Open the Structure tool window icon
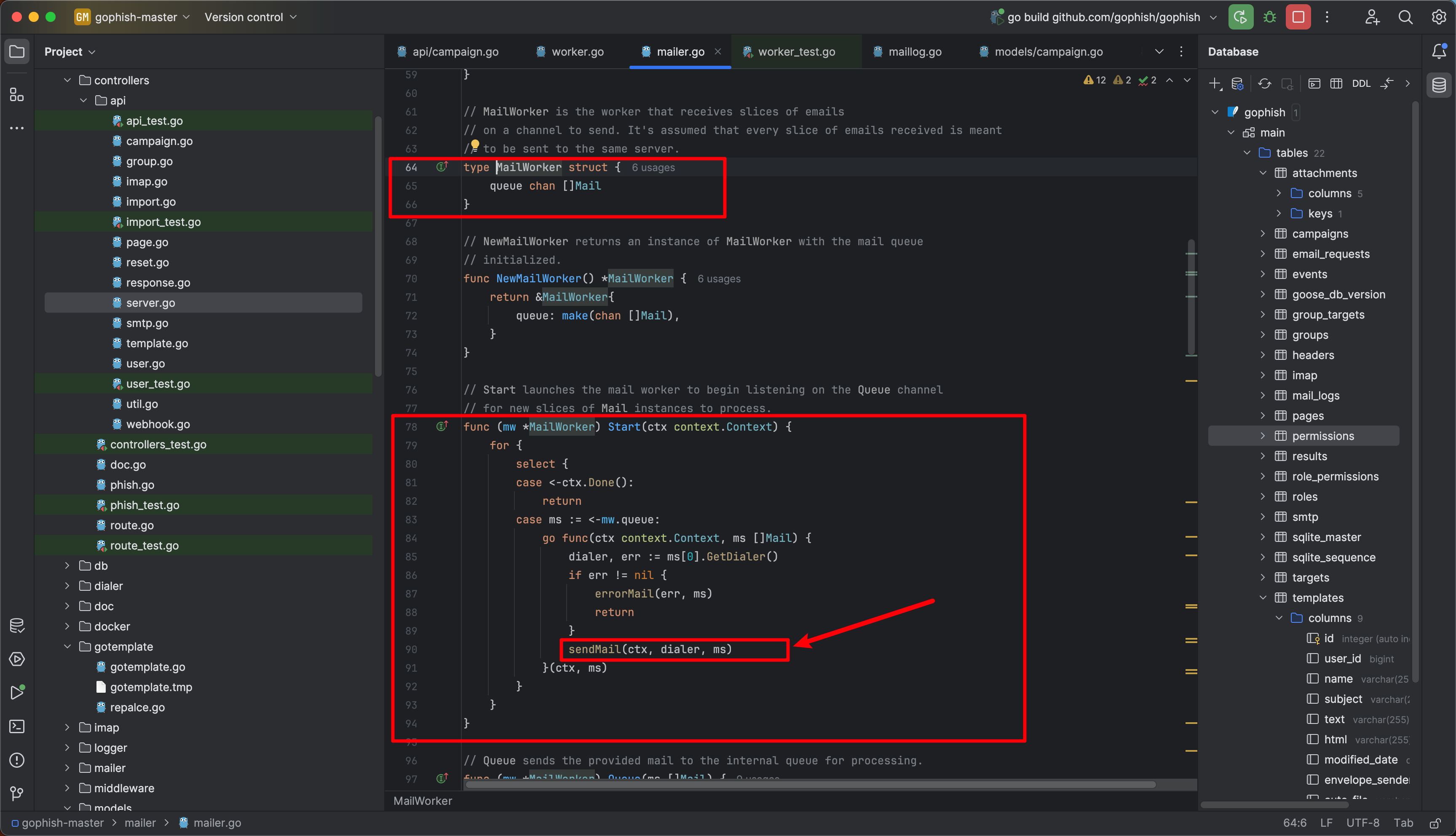The height and width of the screenshot is (836, 1456). point(17,94)
